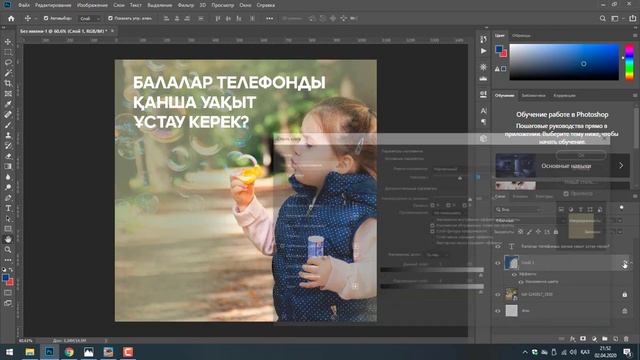The image size is (640, 360).
Task: Hide the text layer with its eye icon
Action: tap(498, 246)
